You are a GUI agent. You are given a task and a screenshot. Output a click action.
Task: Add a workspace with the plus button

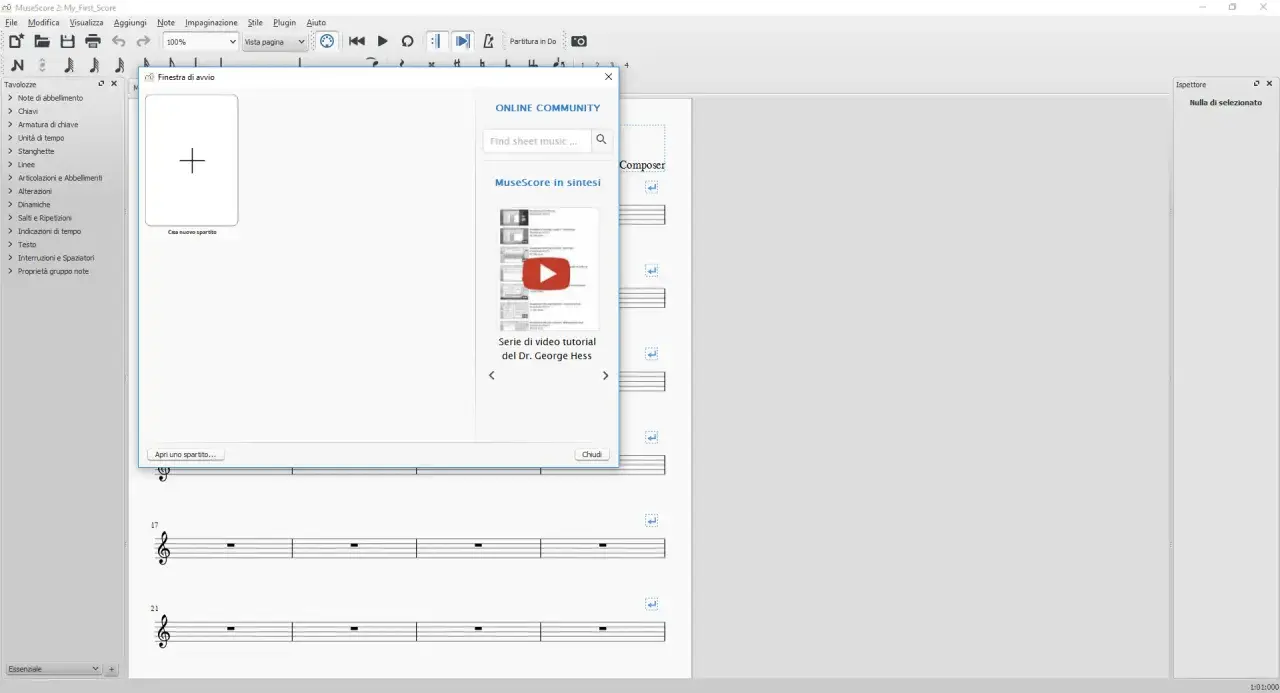112,669
